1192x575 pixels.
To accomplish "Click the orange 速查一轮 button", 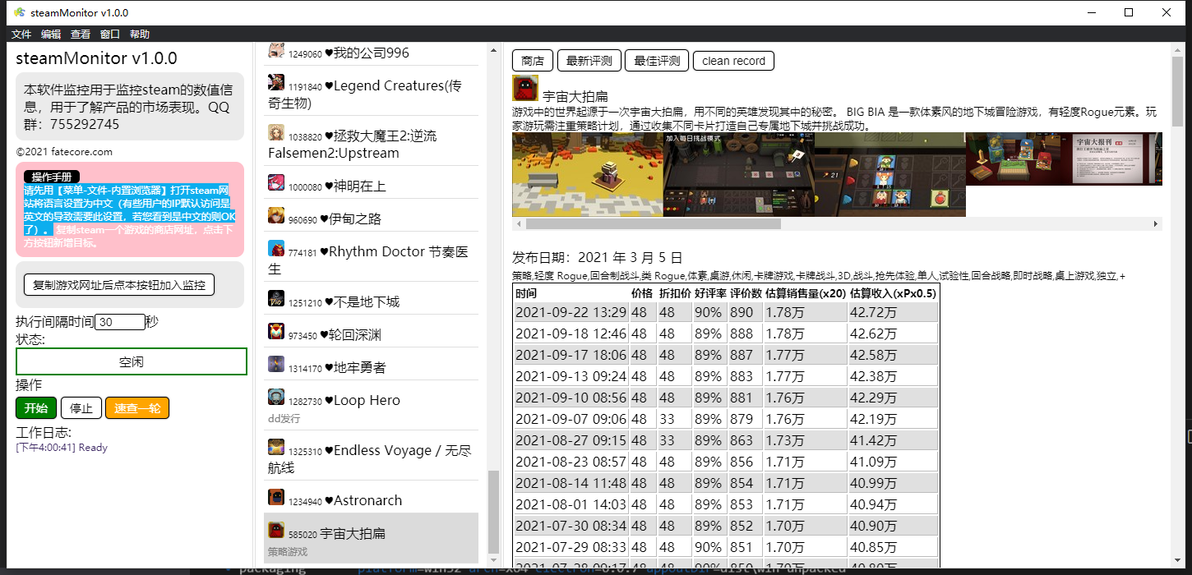I will [x=138, y=408].
